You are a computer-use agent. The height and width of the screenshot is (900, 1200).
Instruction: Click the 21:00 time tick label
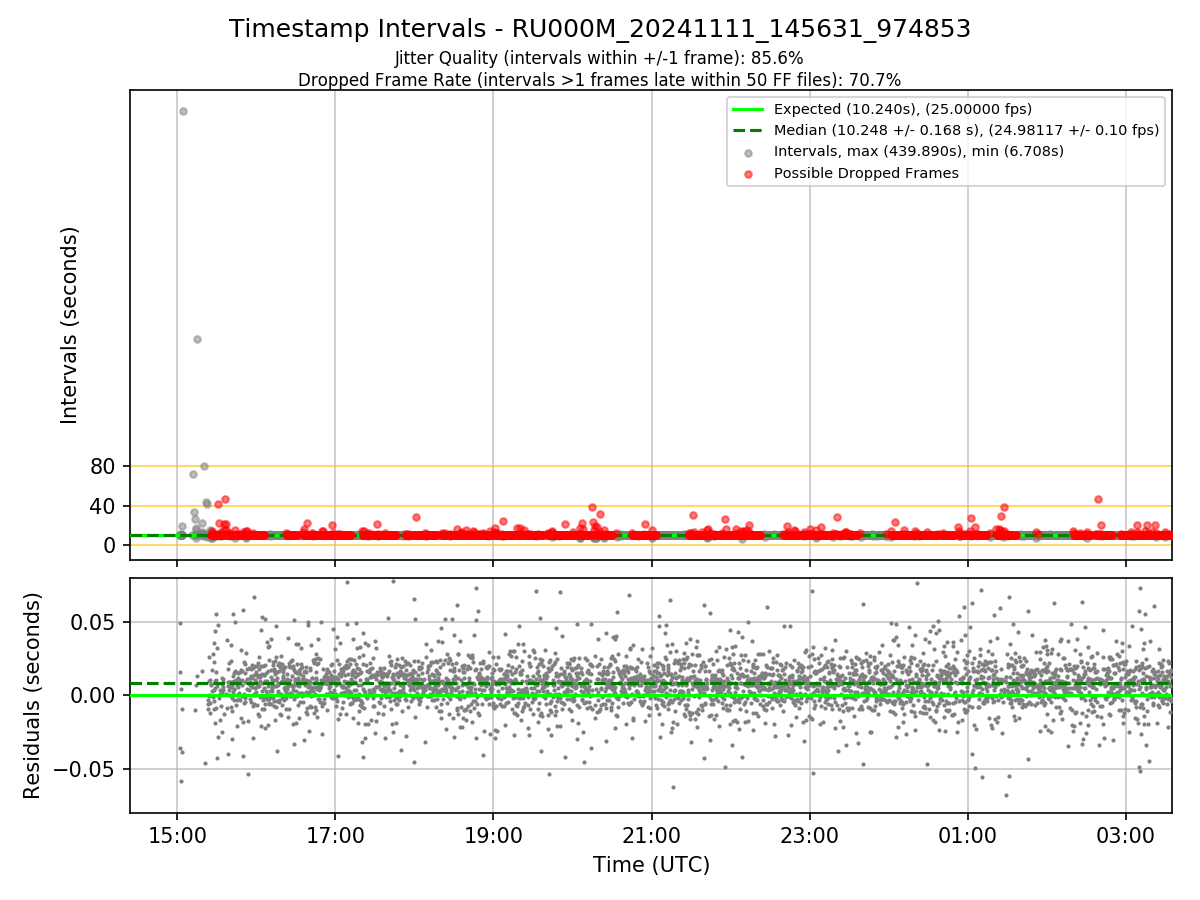click(x=652, y=834)
